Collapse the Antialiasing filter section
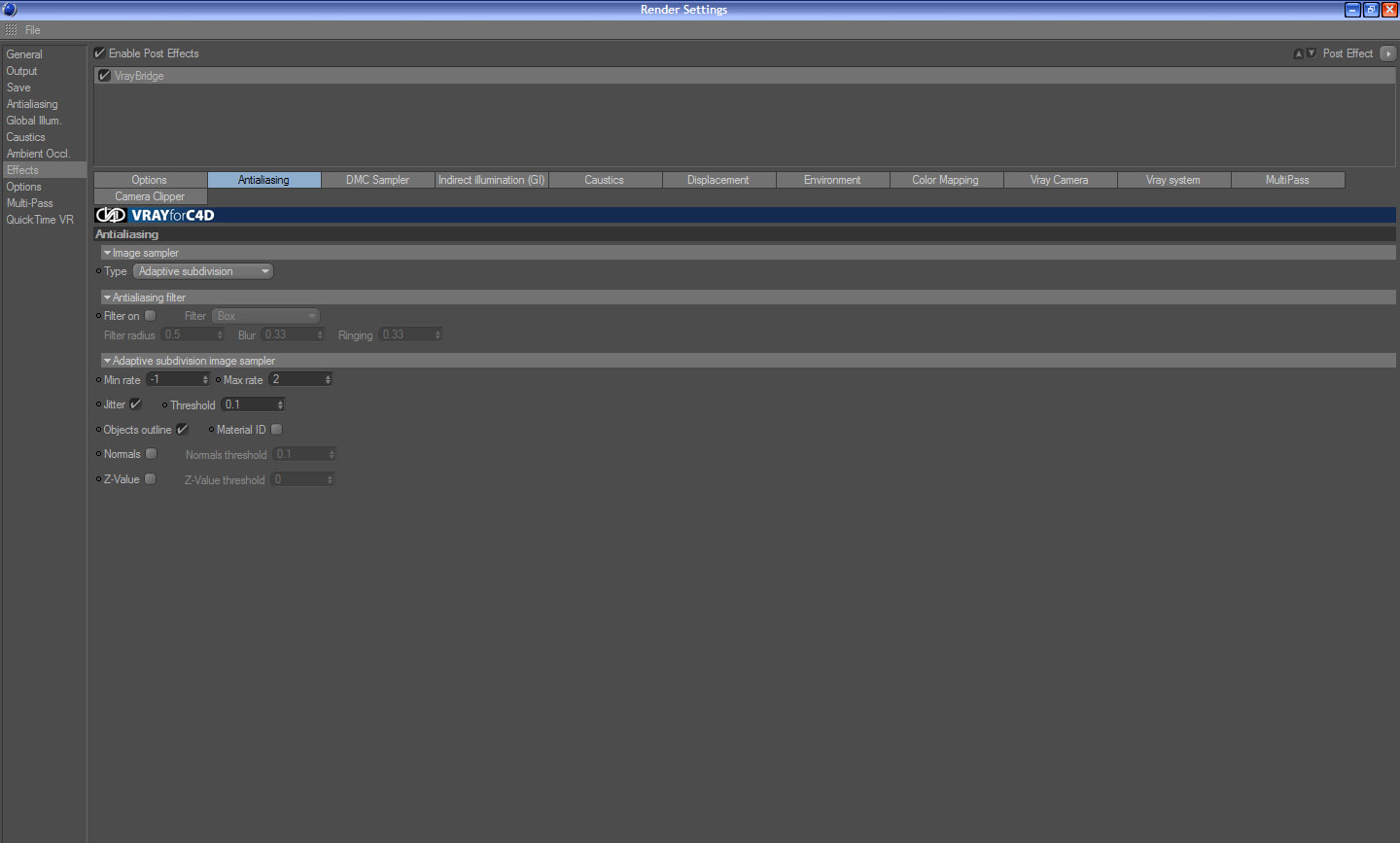This screenshot has width=1400, height=843. (x=107, y=298)
